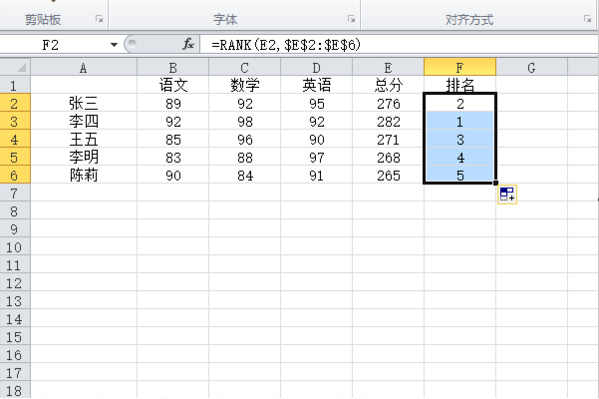The width and height of the screenshot is (599, 399).
Task: Click 李明's 英语 score 97
Action: point(316,157)
